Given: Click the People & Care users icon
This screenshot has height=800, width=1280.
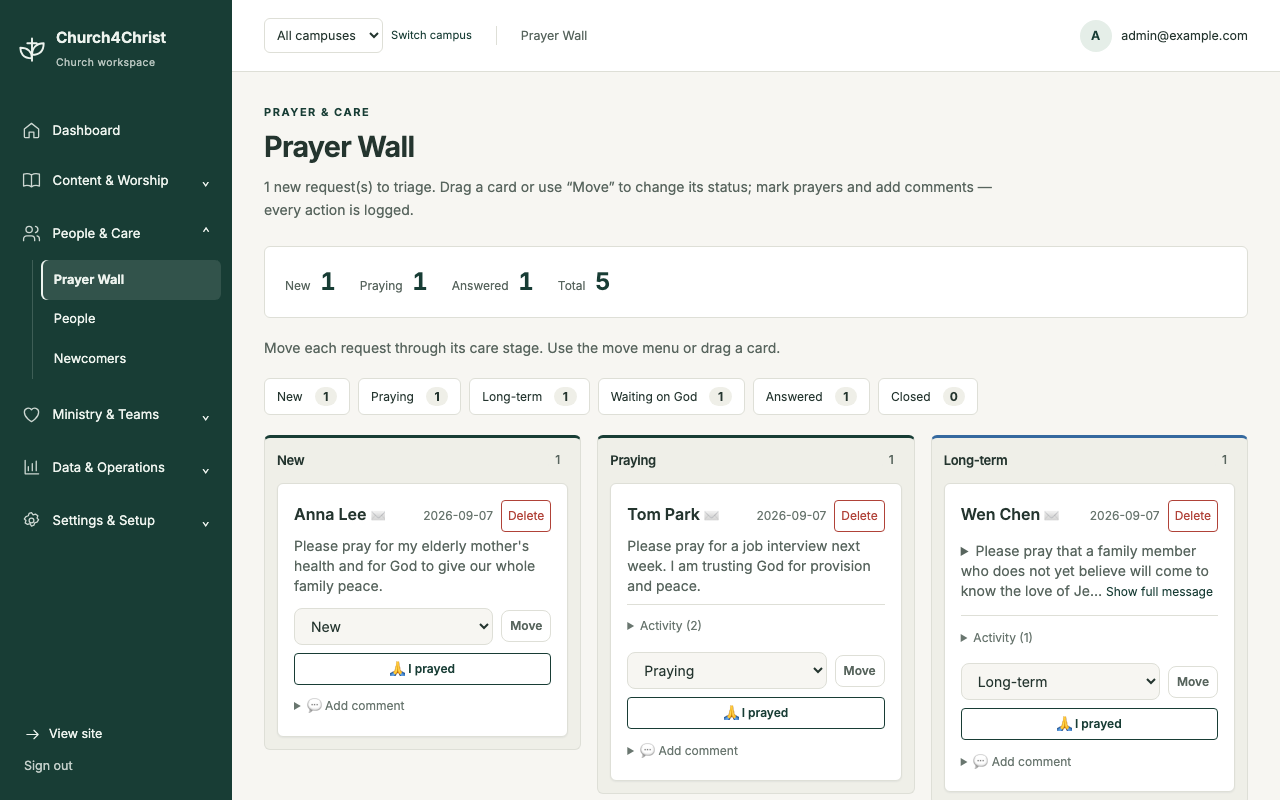Looking at the screenshot, I should (32, 233).
